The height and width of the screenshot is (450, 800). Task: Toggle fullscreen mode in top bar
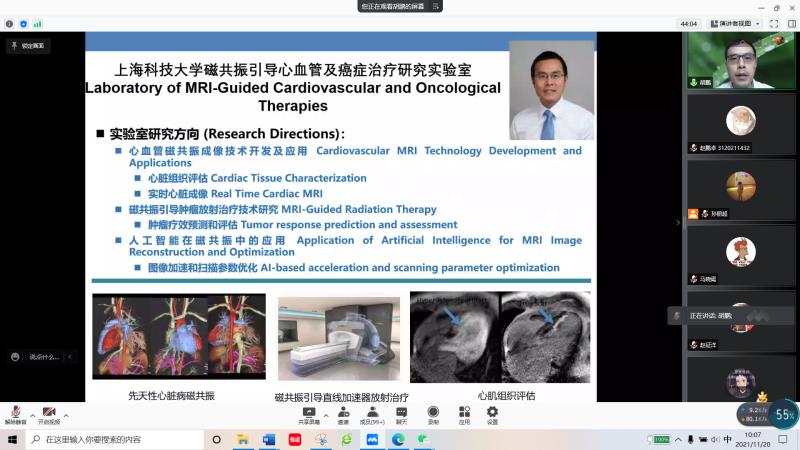(x=775, y=23)
